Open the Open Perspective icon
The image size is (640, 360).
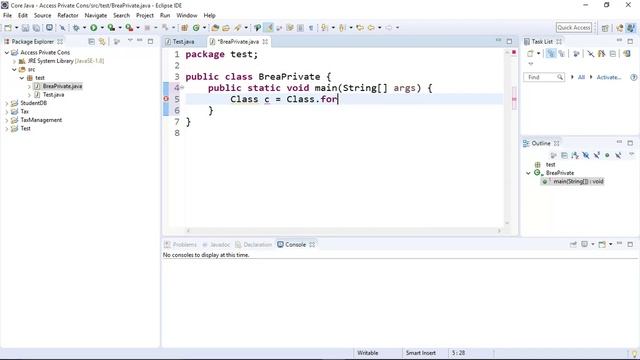[x=605, y=28]
